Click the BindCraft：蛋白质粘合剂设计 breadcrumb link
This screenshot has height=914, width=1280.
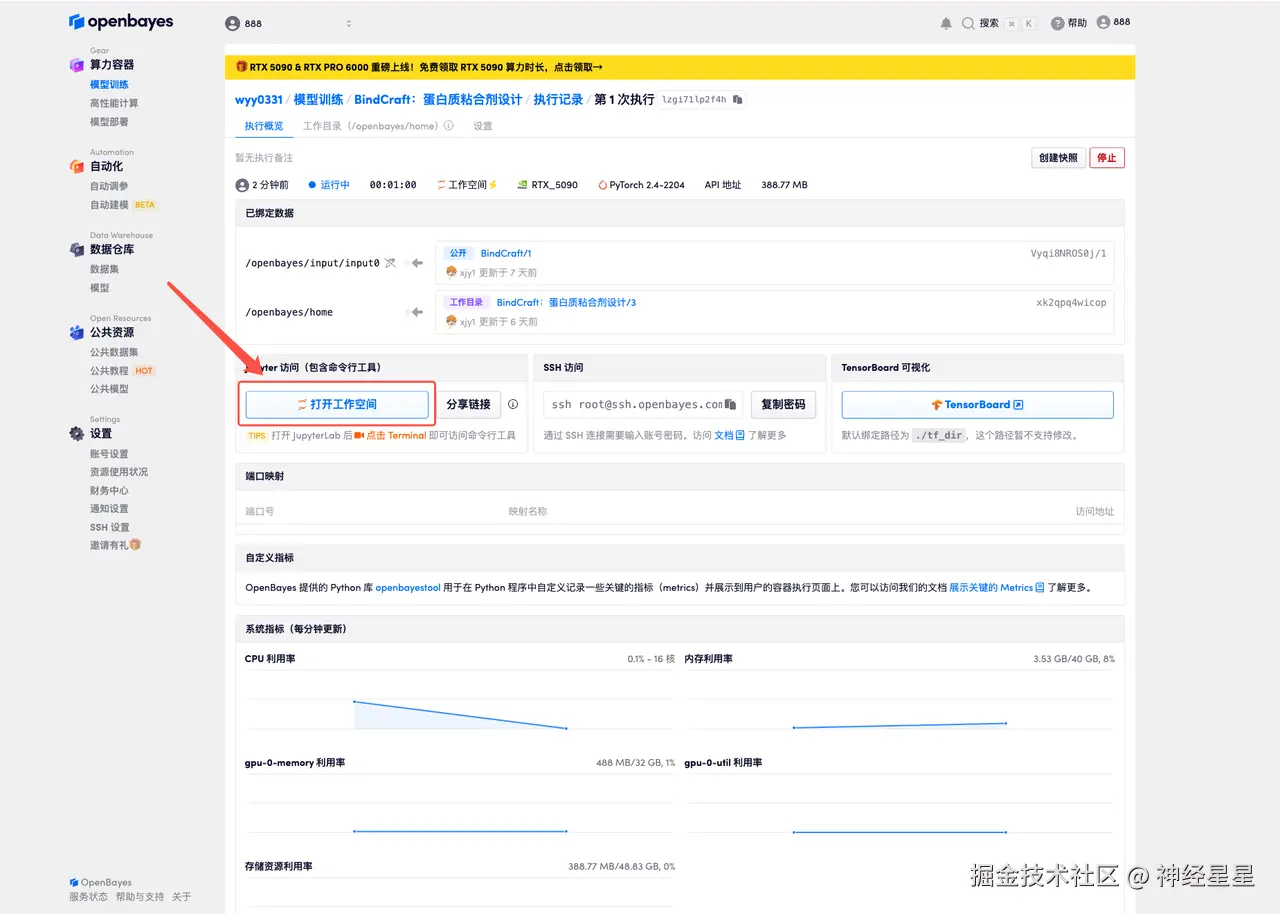[438, 100]
